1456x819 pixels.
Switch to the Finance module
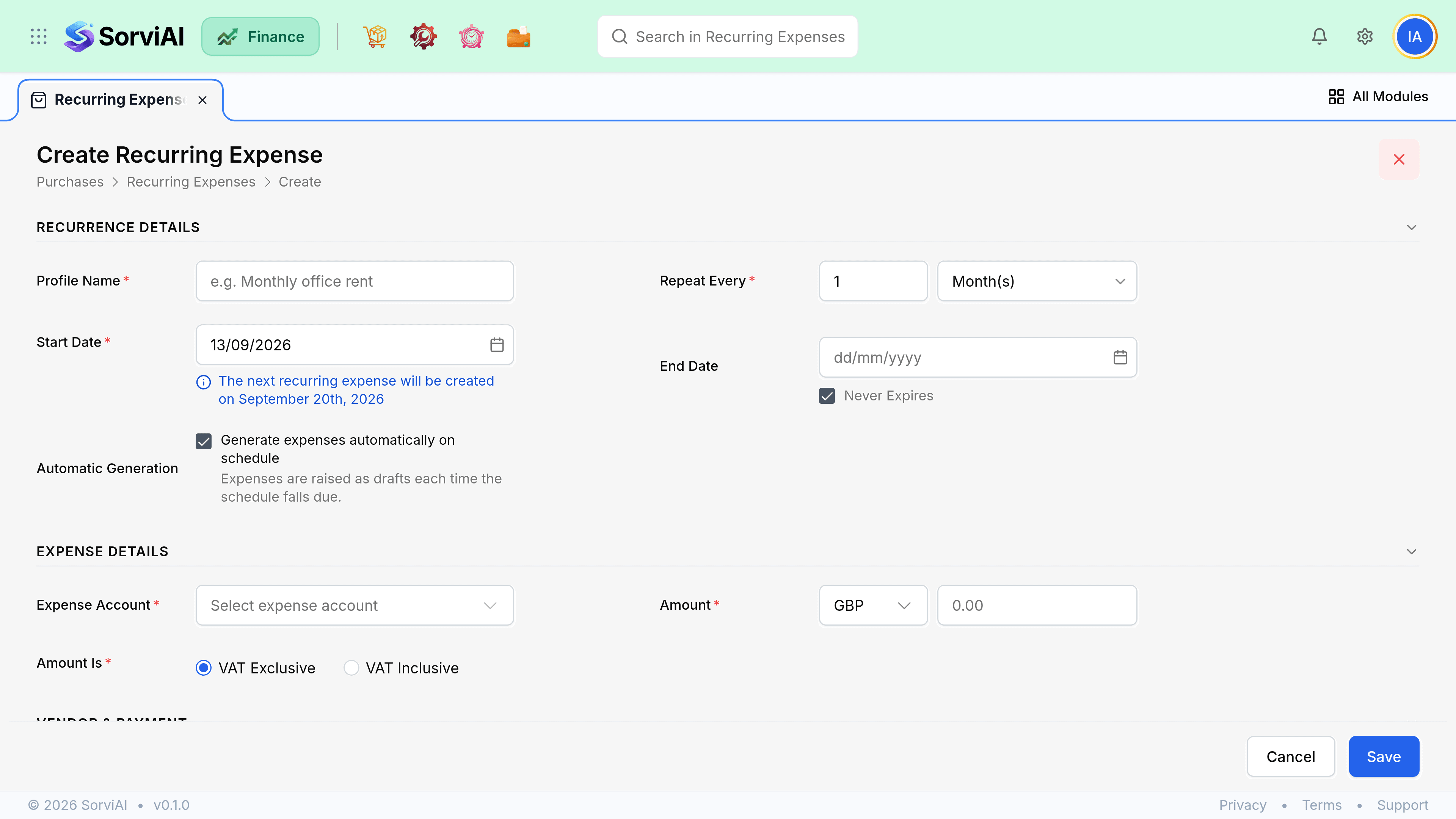click(x=260, y=37)
